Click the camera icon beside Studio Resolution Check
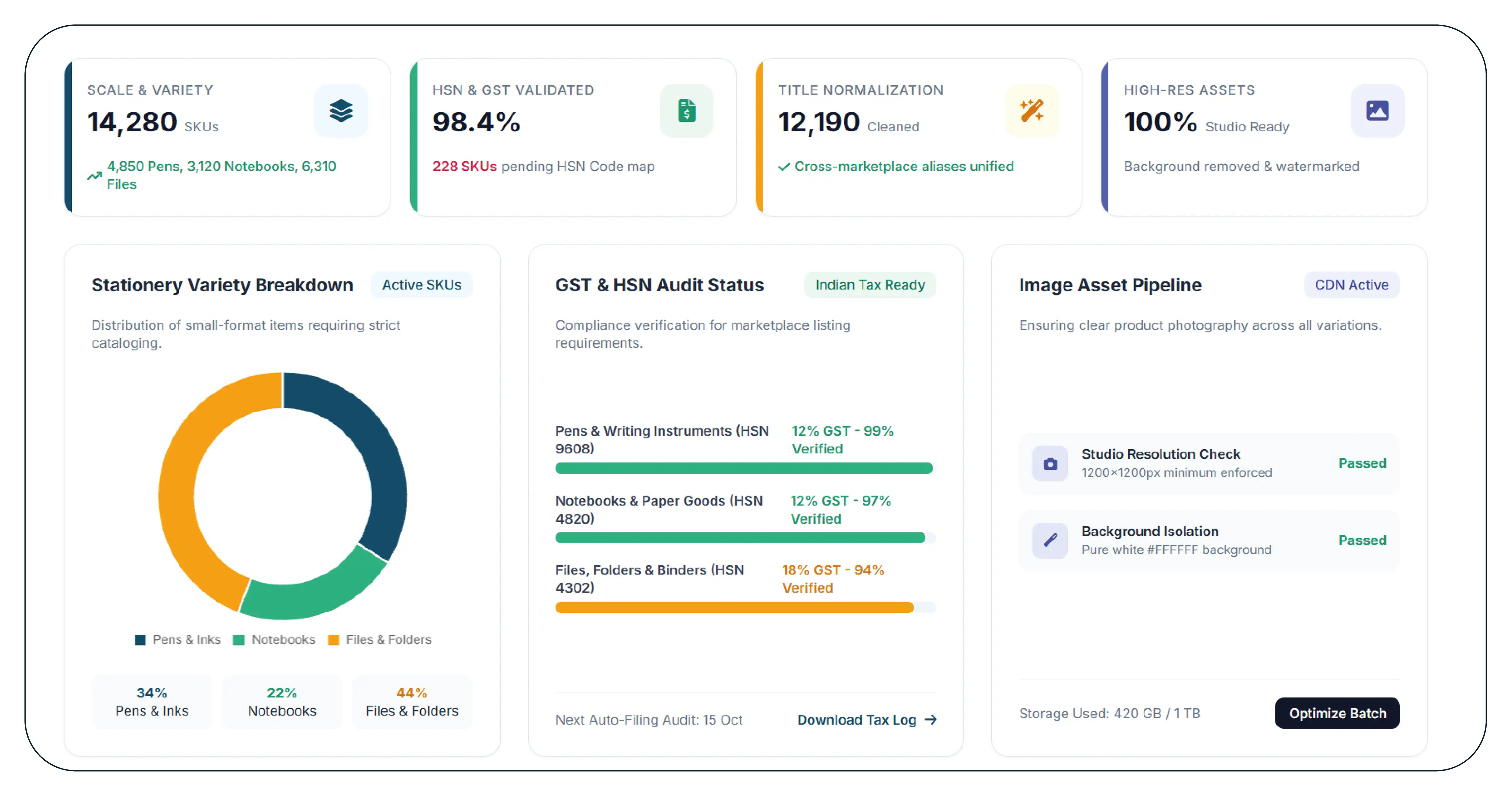This screenshot has height=796, width=1512. (x=1050, y=463)
